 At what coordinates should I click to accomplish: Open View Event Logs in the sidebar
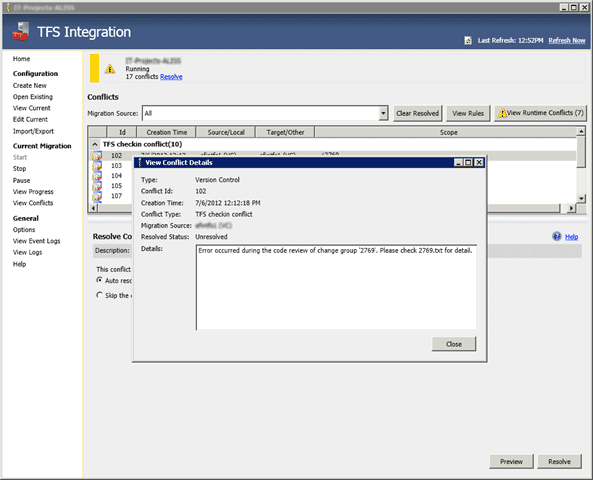36,241
